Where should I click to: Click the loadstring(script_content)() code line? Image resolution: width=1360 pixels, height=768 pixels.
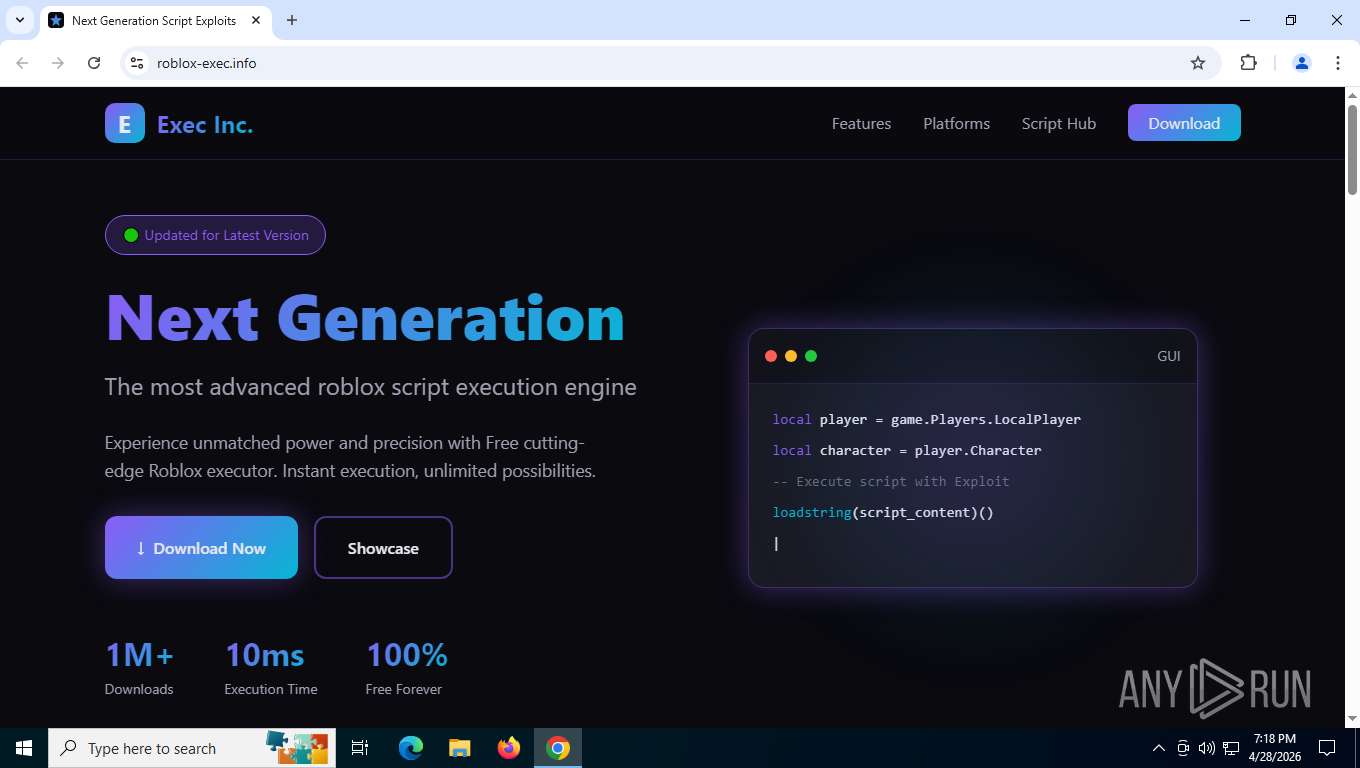(x=883, y=512)
